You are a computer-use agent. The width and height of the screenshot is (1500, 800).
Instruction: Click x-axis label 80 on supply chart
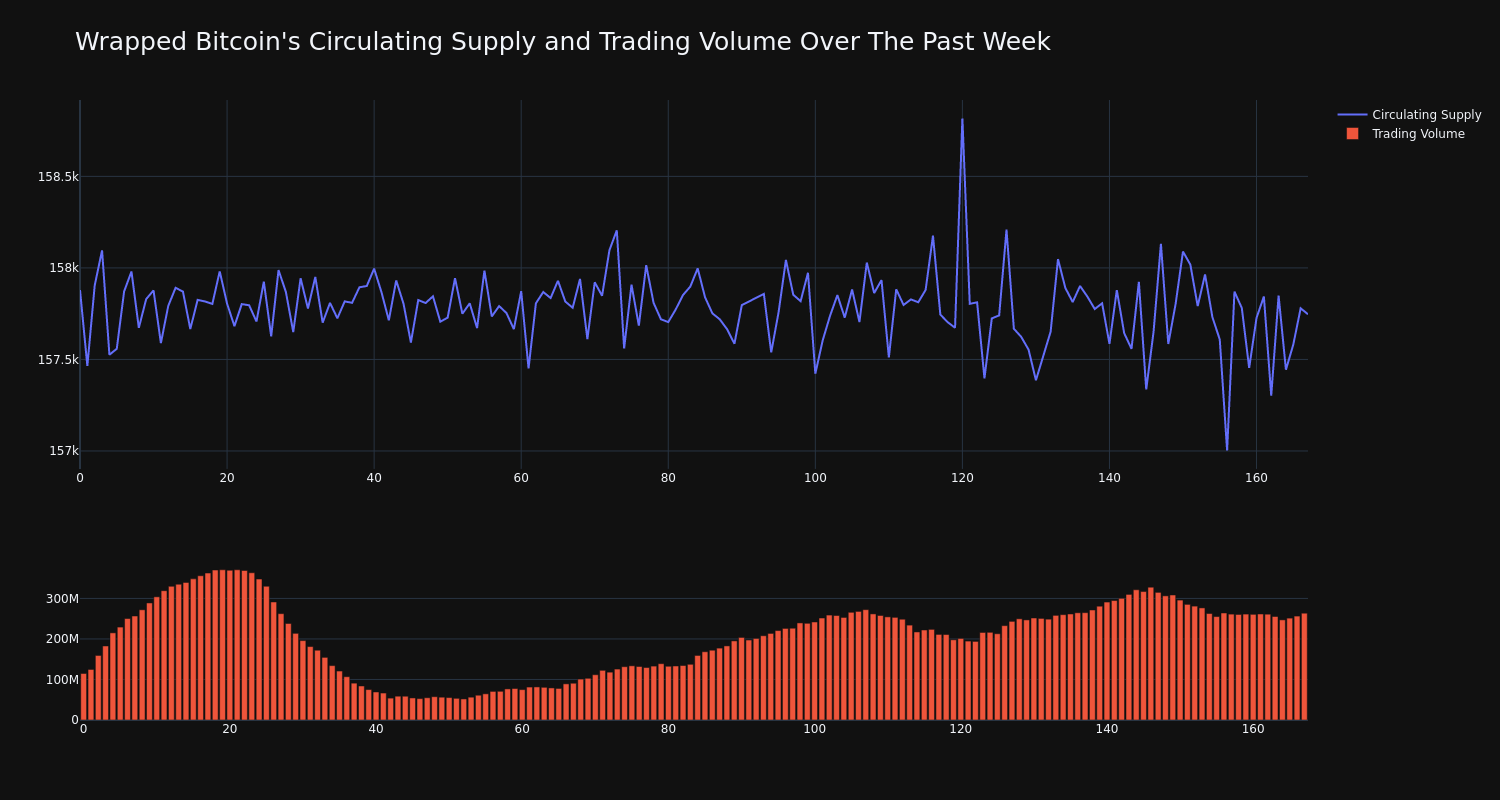point(668,478)
